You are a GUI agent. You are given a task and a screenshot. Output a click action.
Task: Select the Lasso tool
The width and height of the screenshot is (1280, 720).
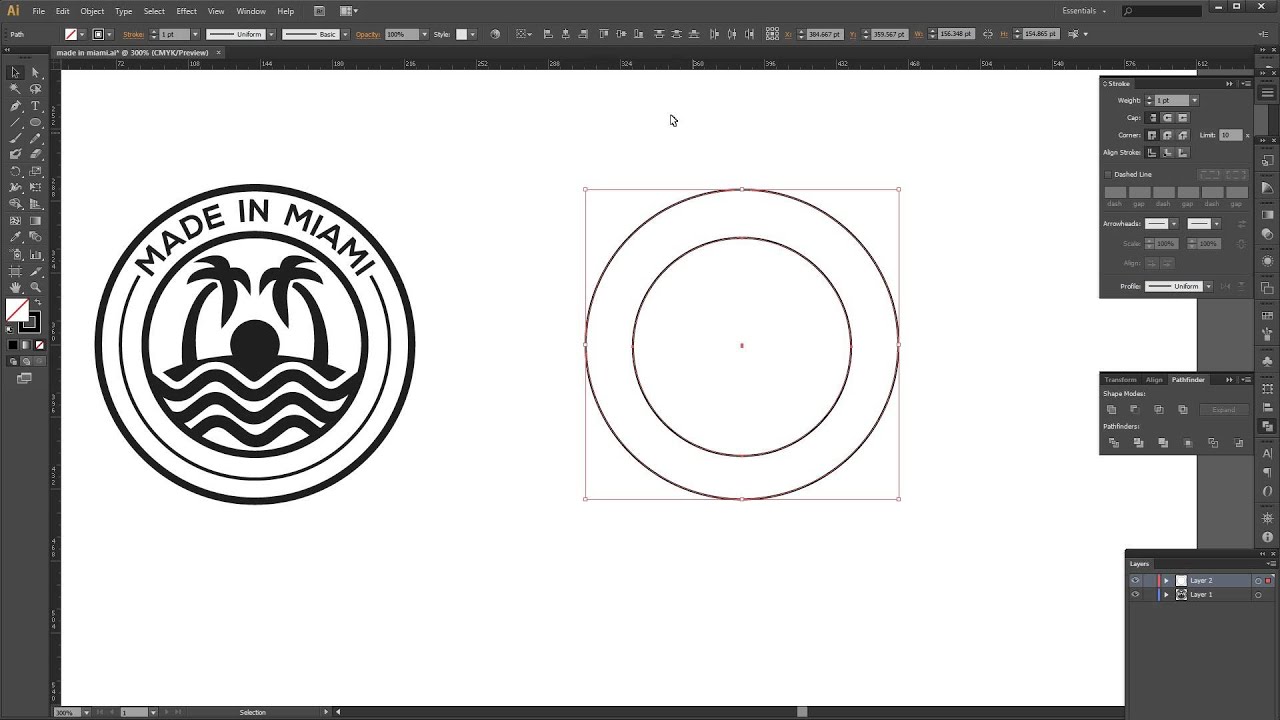[35, 89]
